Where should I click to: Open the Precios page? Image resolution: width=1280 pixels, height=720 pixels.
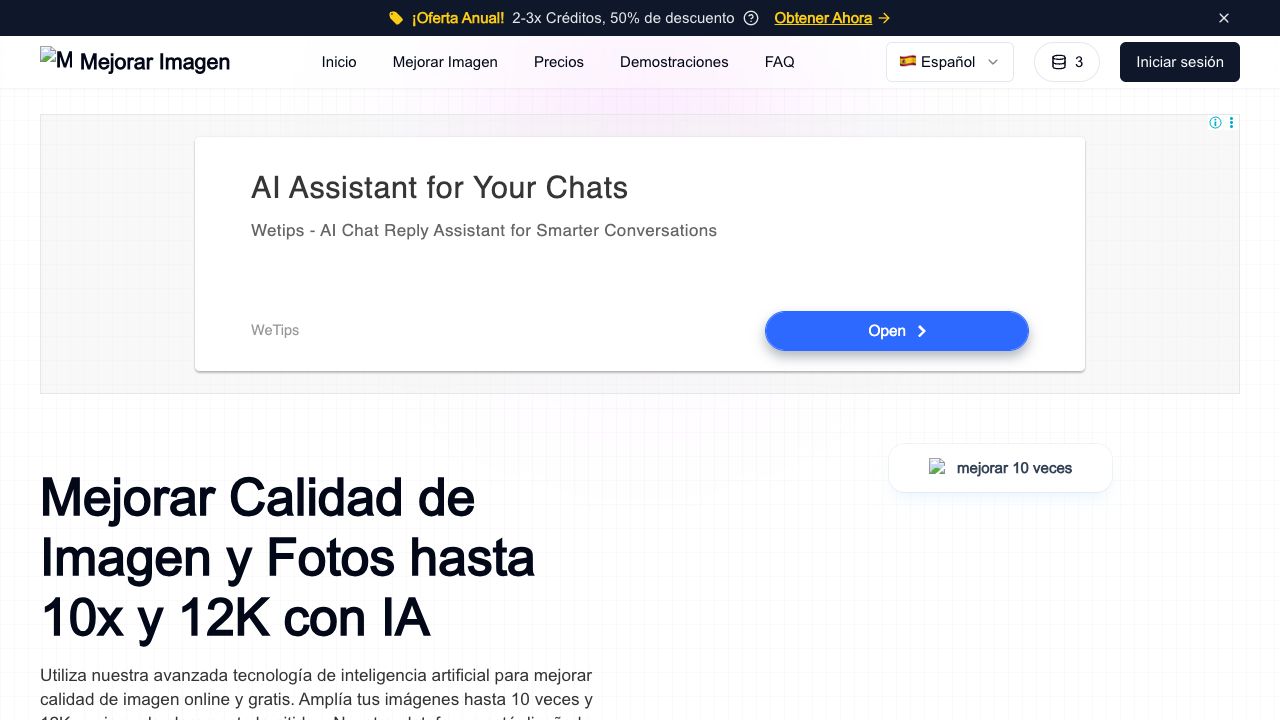pos(559,62)
